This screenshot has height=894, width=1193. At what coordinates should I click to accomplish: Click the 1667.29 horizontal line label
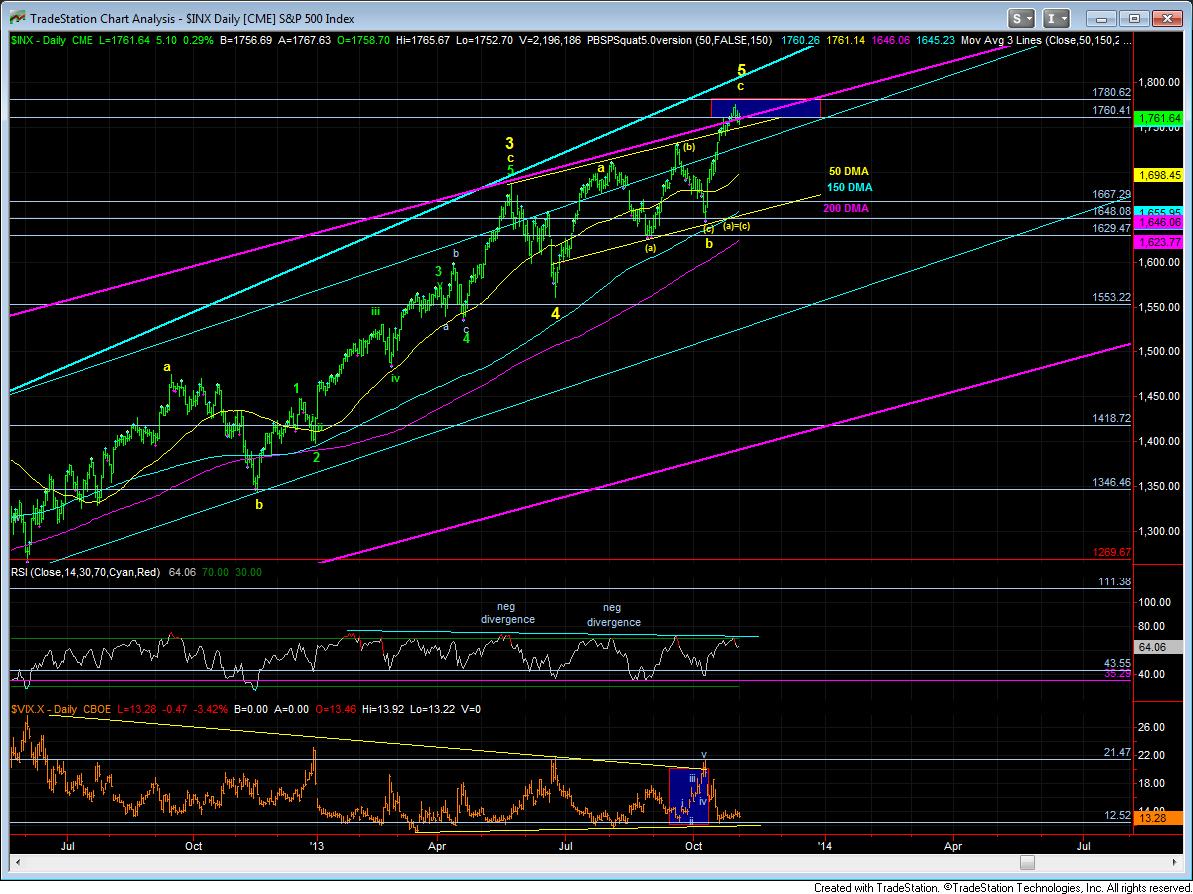[x=1112, y=195]
